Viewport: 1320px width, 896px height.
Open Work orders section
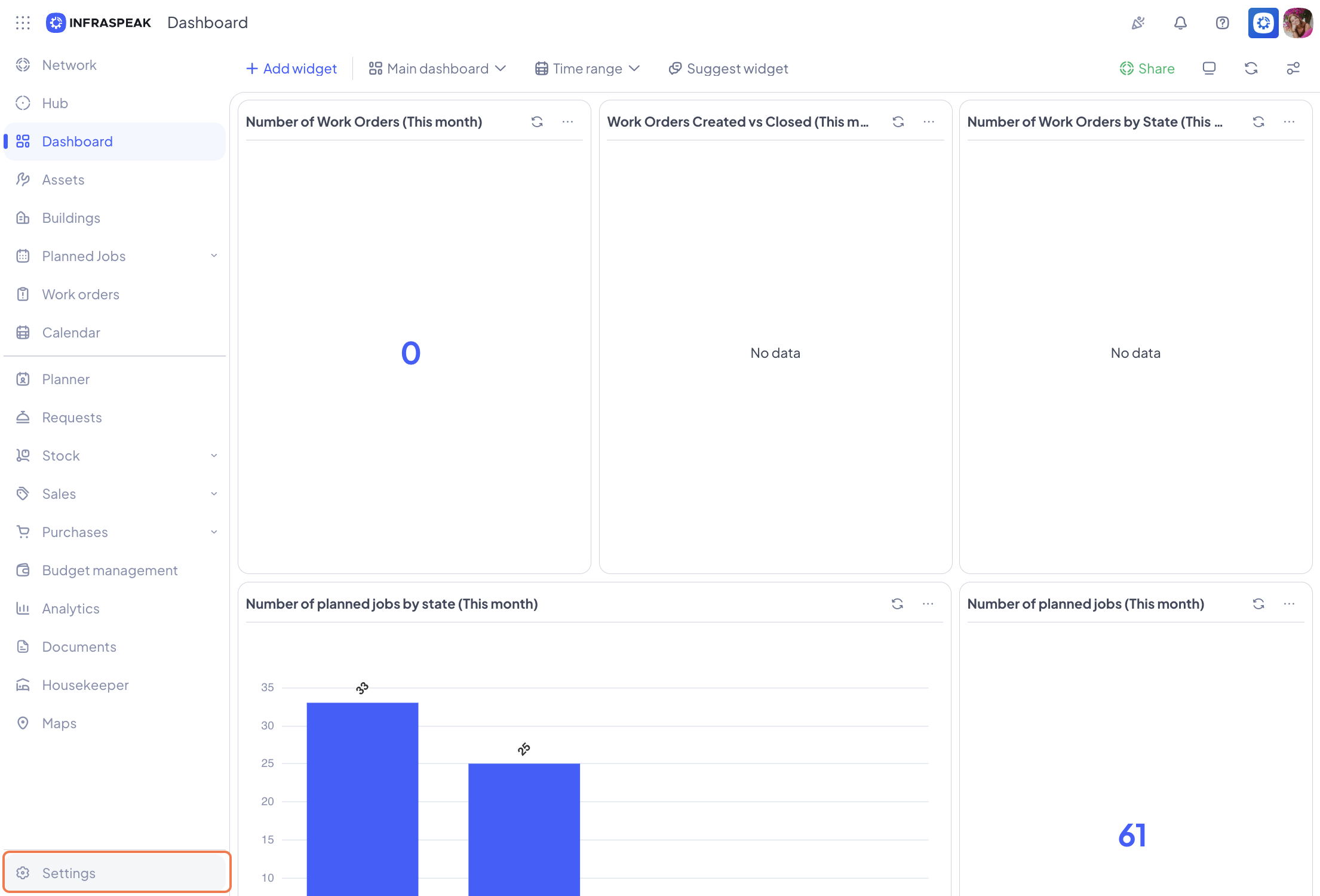[x=115, y=294]
